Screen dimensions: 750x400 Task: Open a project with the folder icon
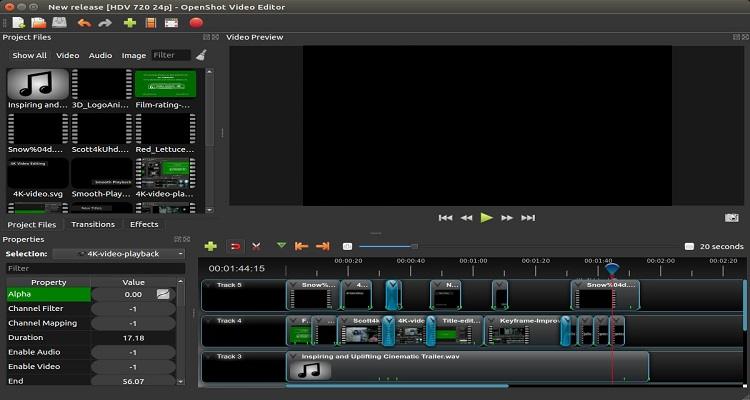point(39,22)
